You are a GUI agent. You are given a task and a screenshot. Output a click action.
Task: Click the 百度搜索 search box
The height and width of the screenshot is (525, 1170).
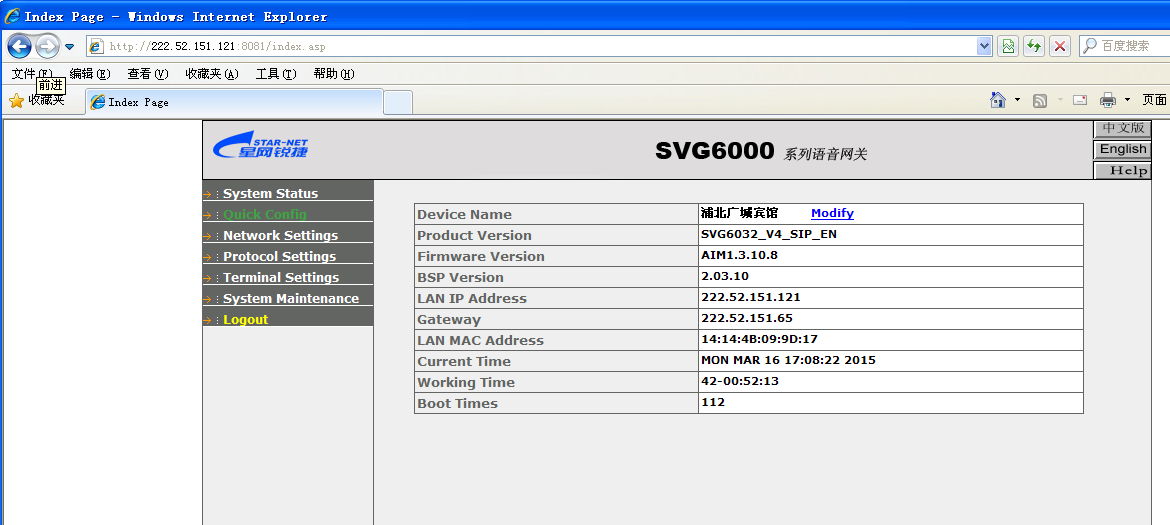[x=1124, y=46]
